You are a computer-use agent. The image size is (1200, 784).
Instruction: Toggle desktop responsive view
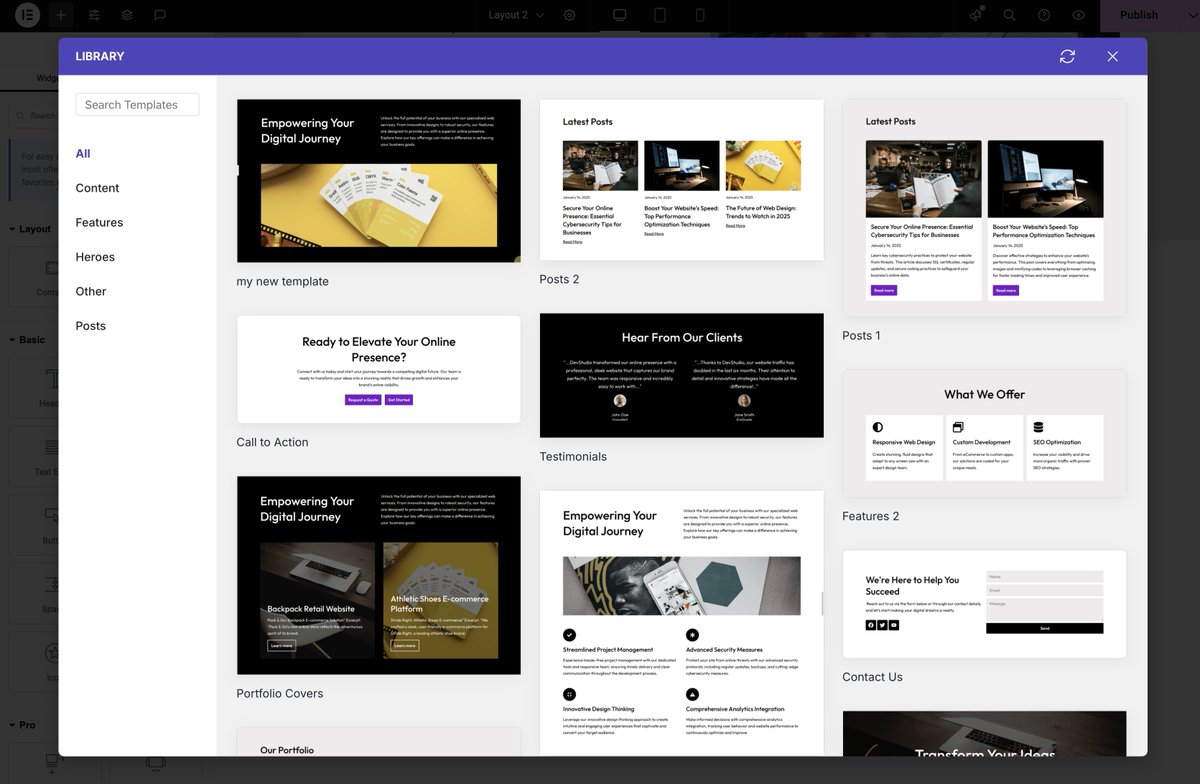(x=618, y=15)
